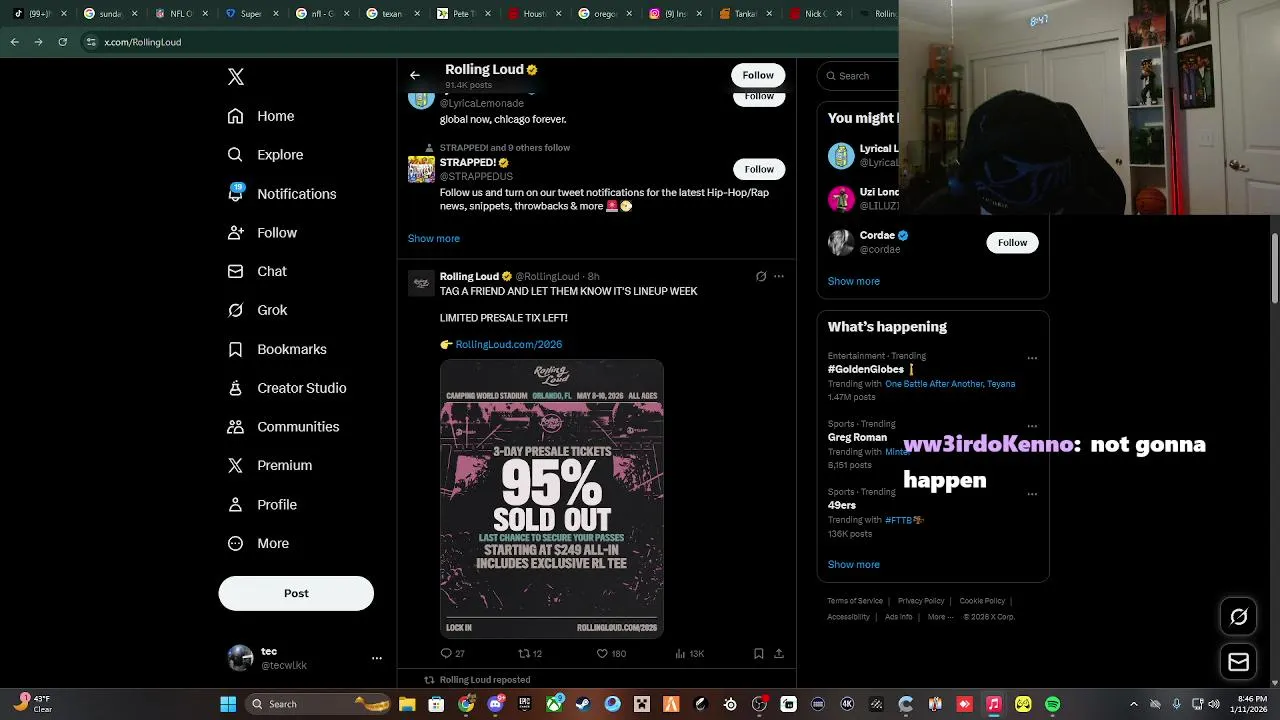Open the X logo home icon
Screen dimensions: 1280x720
[236, 77]
